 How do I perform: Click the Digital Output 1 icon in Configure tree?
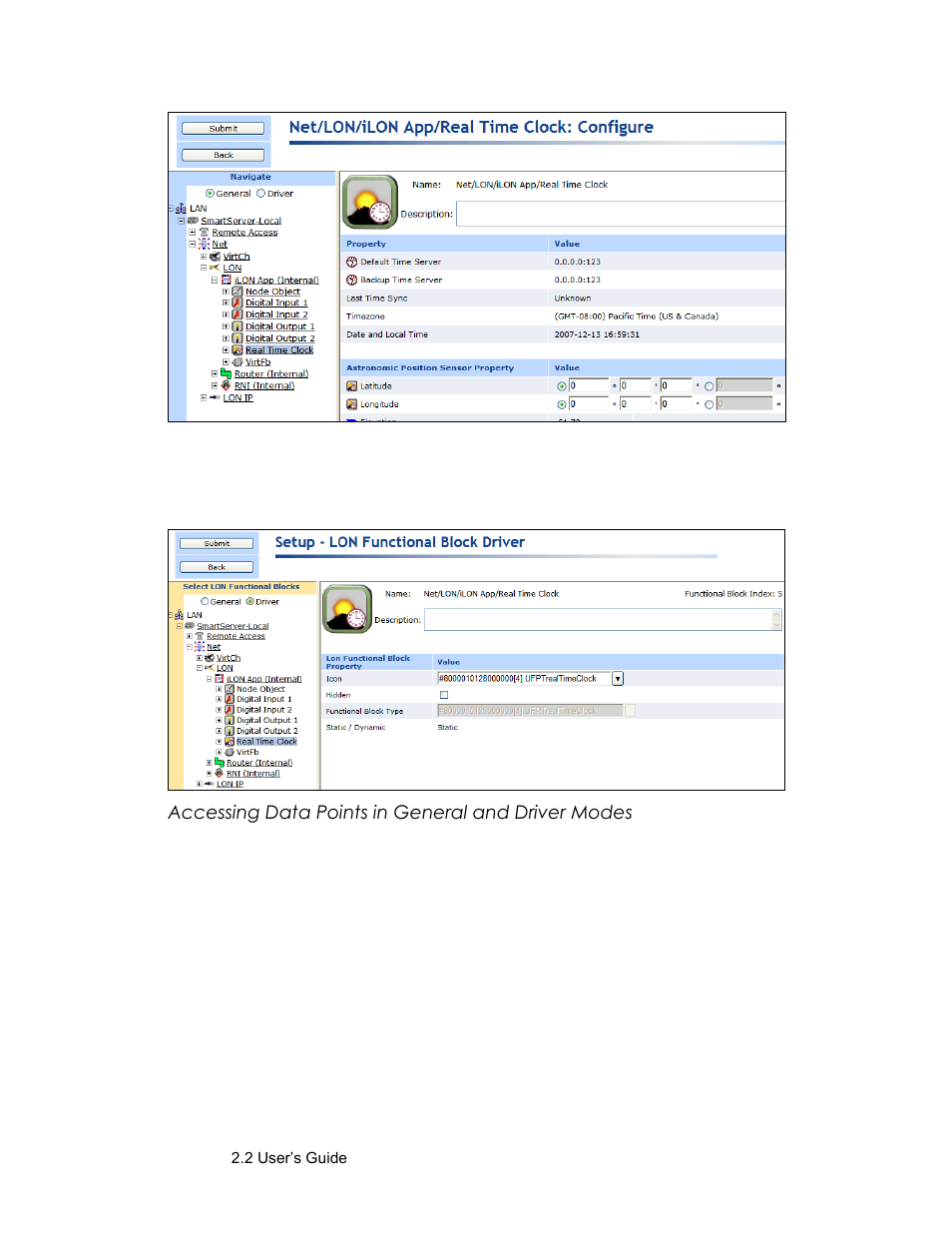[x=238, y=326]
